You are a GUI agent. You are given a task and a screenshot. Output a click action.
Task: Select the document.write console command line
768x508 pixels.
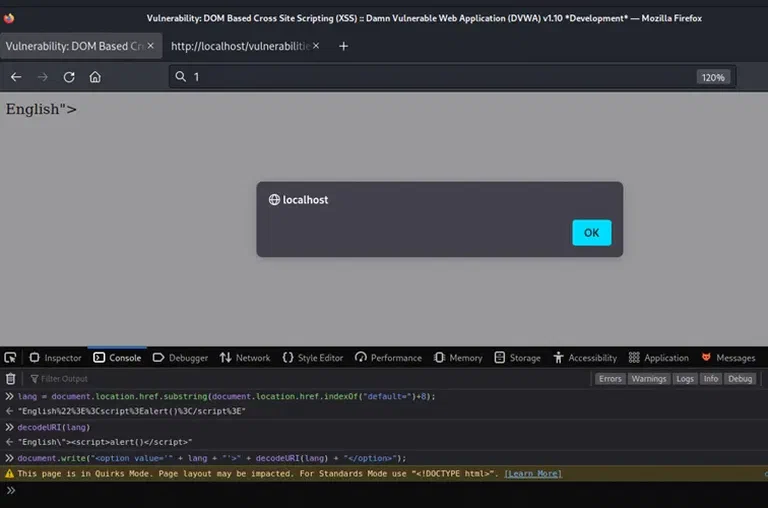212,458
